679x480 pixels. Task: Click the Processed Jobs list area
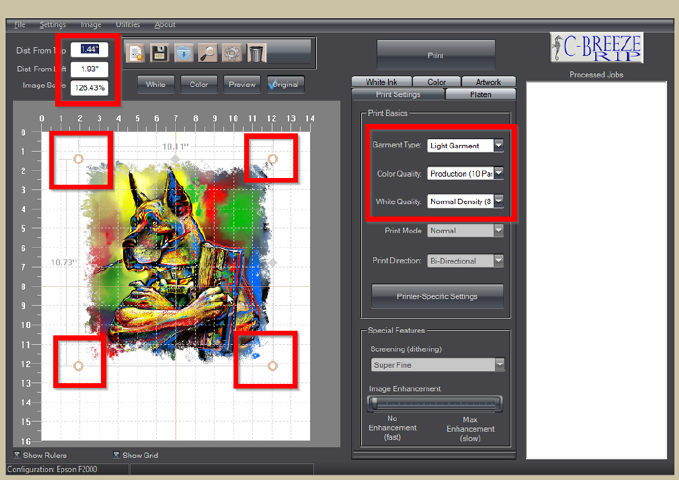click(x=596, y=270)
